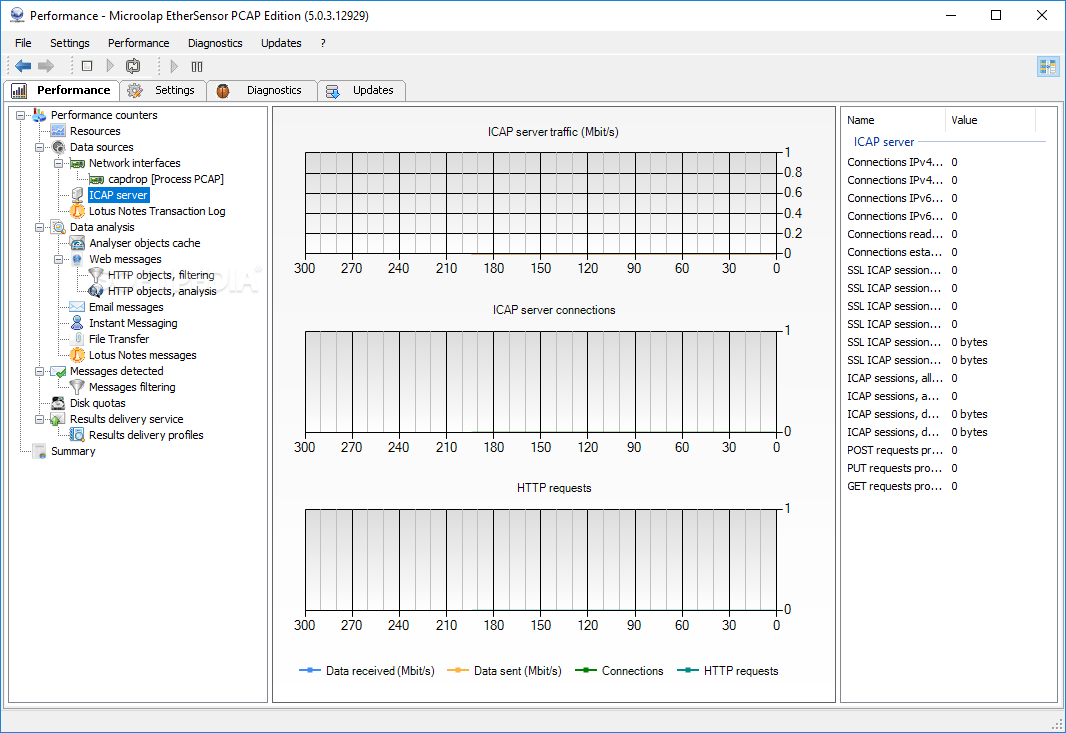The width and height of the screenshot is (1066, 733).
Task: Open the ? help menu
Action: click(x=323, y=43)
